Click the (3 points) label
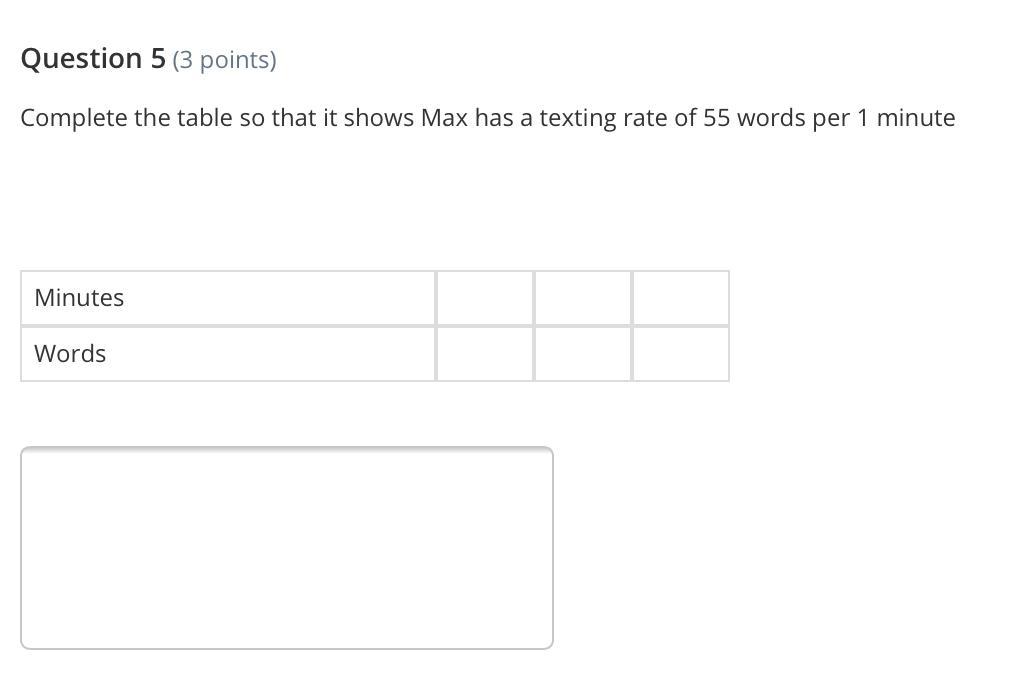Viewport: 1029px width, 693px height. [x=224, y=60]
